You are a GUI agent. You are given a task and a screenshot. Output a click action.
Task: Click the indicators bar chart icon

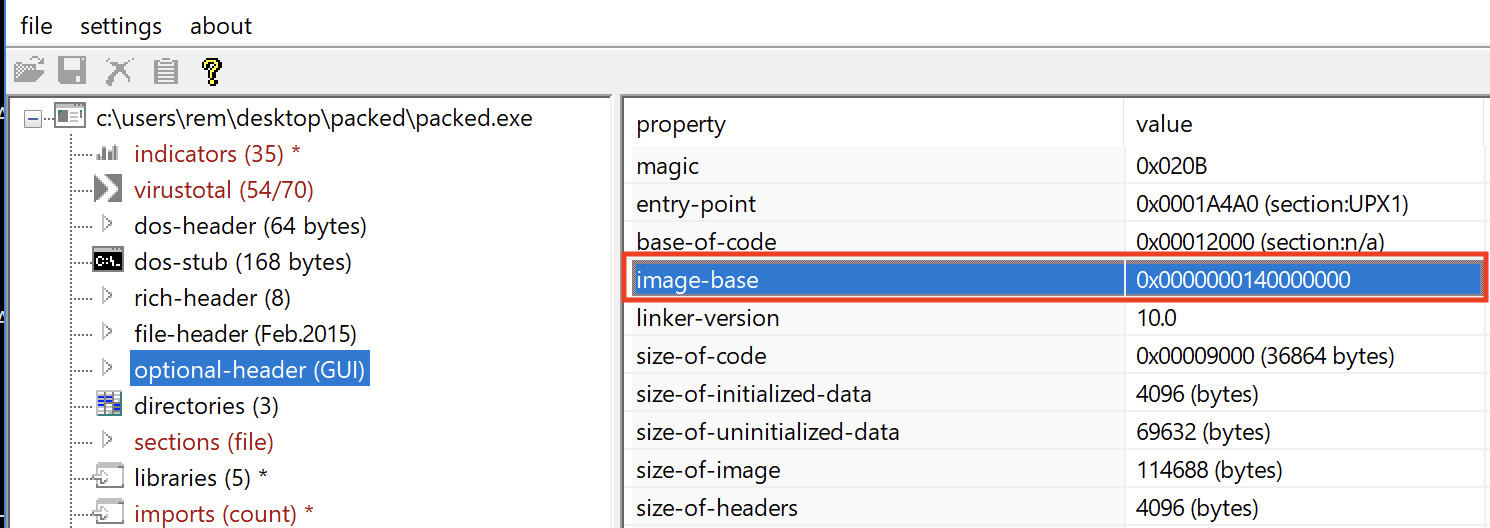(108, 153)
